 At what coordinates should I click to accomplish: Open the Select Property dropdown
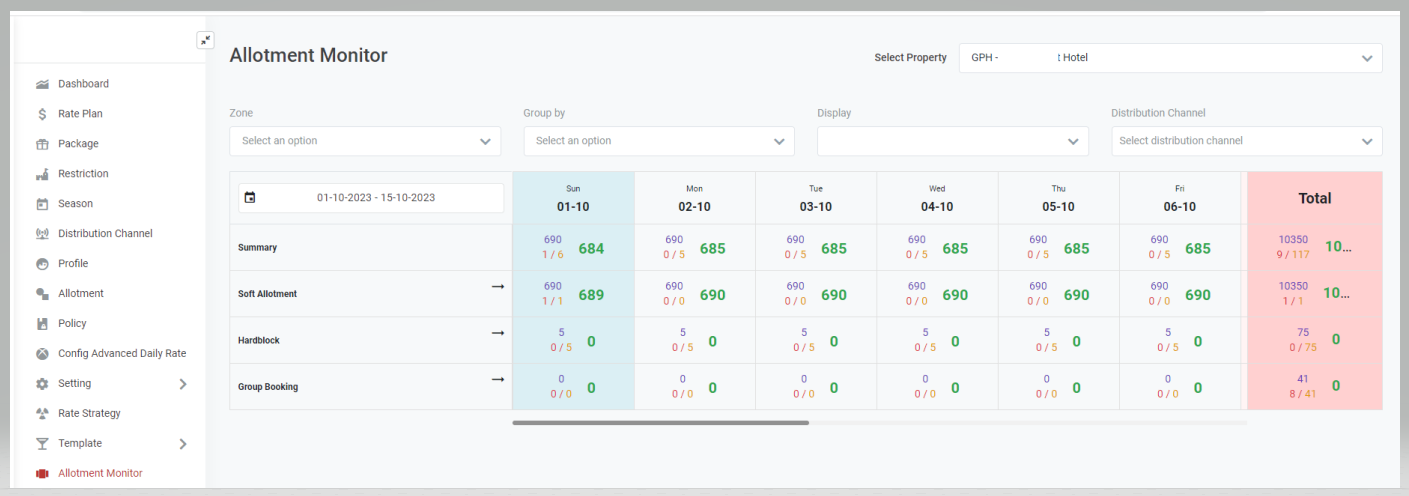[1170, 58]
